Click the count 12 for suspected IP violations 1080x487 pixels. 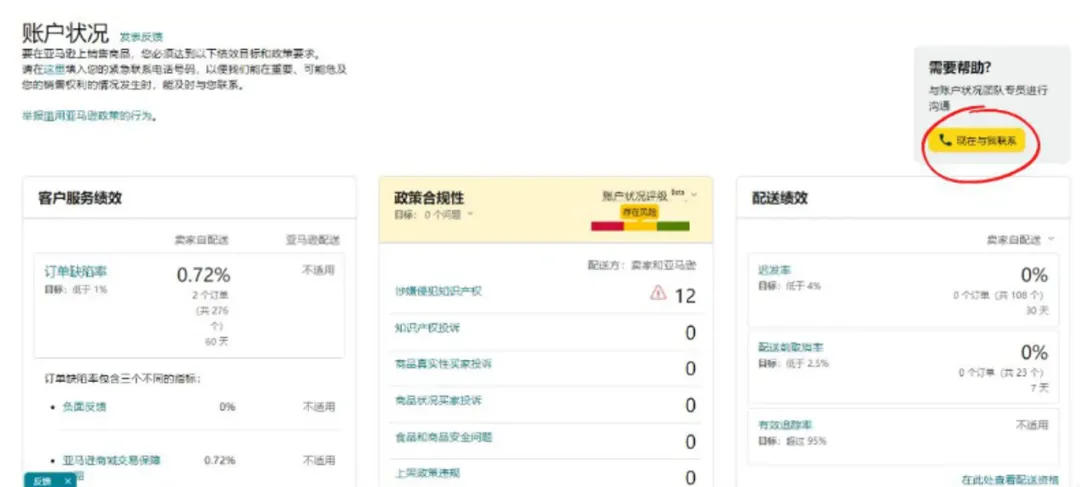(x=685, y=296)
